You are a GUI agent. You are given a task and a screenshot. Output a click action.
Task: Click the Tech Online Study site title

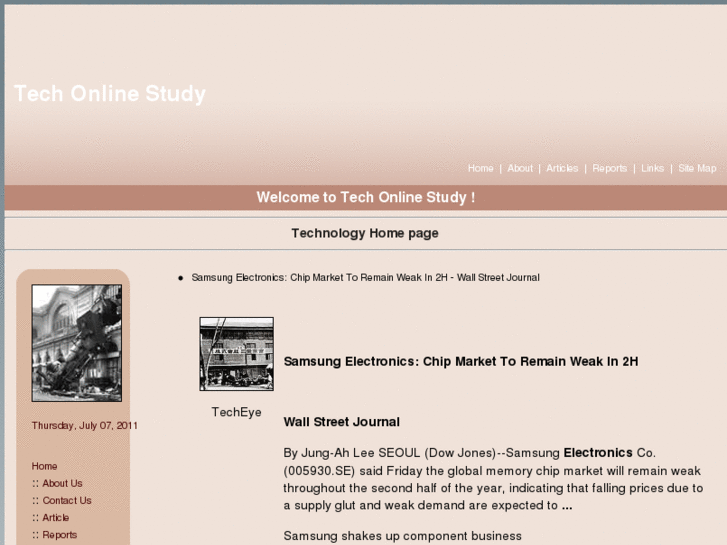click(110, 94)
